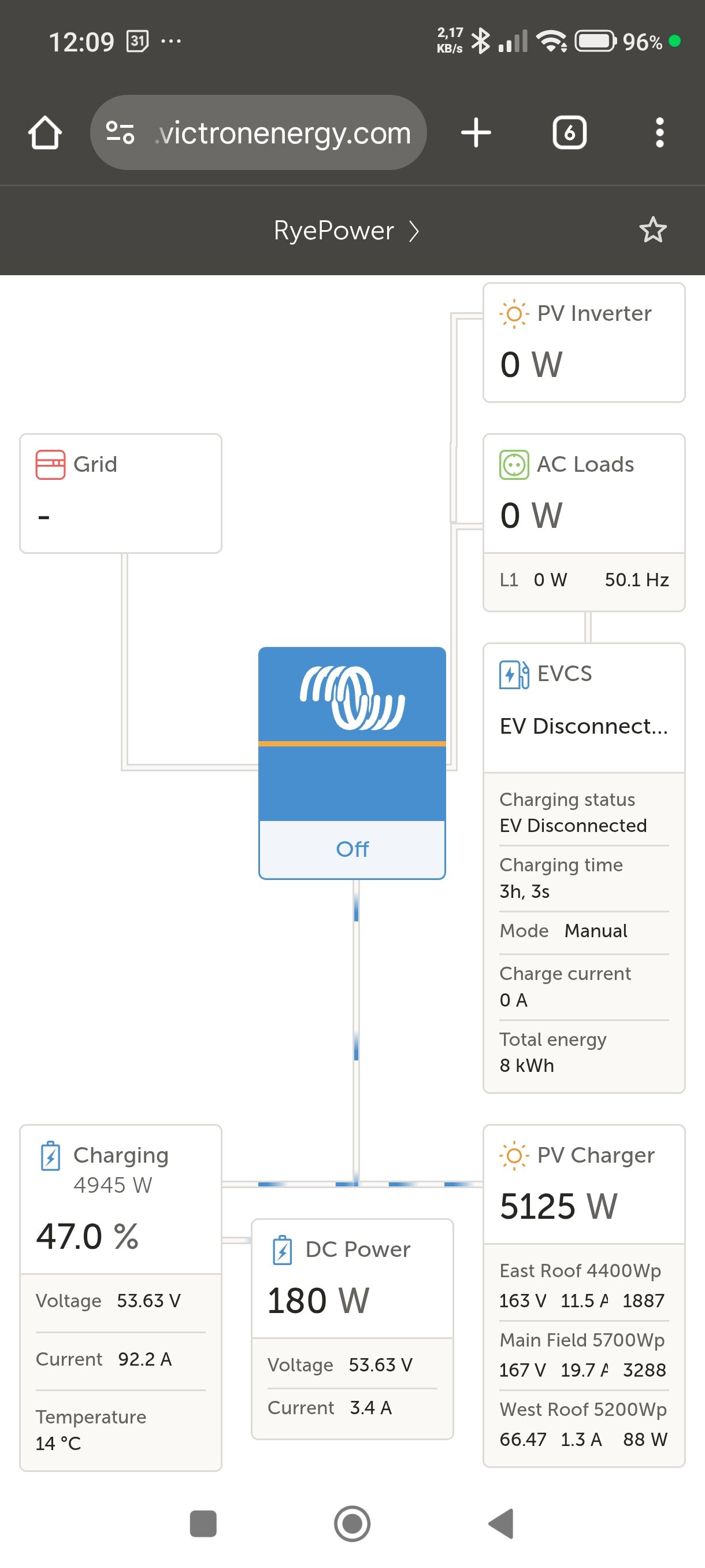The image size is (705, 1568).
Task: Select the Main Field 5700Wp tracker row
Action: click(583, 1355)
